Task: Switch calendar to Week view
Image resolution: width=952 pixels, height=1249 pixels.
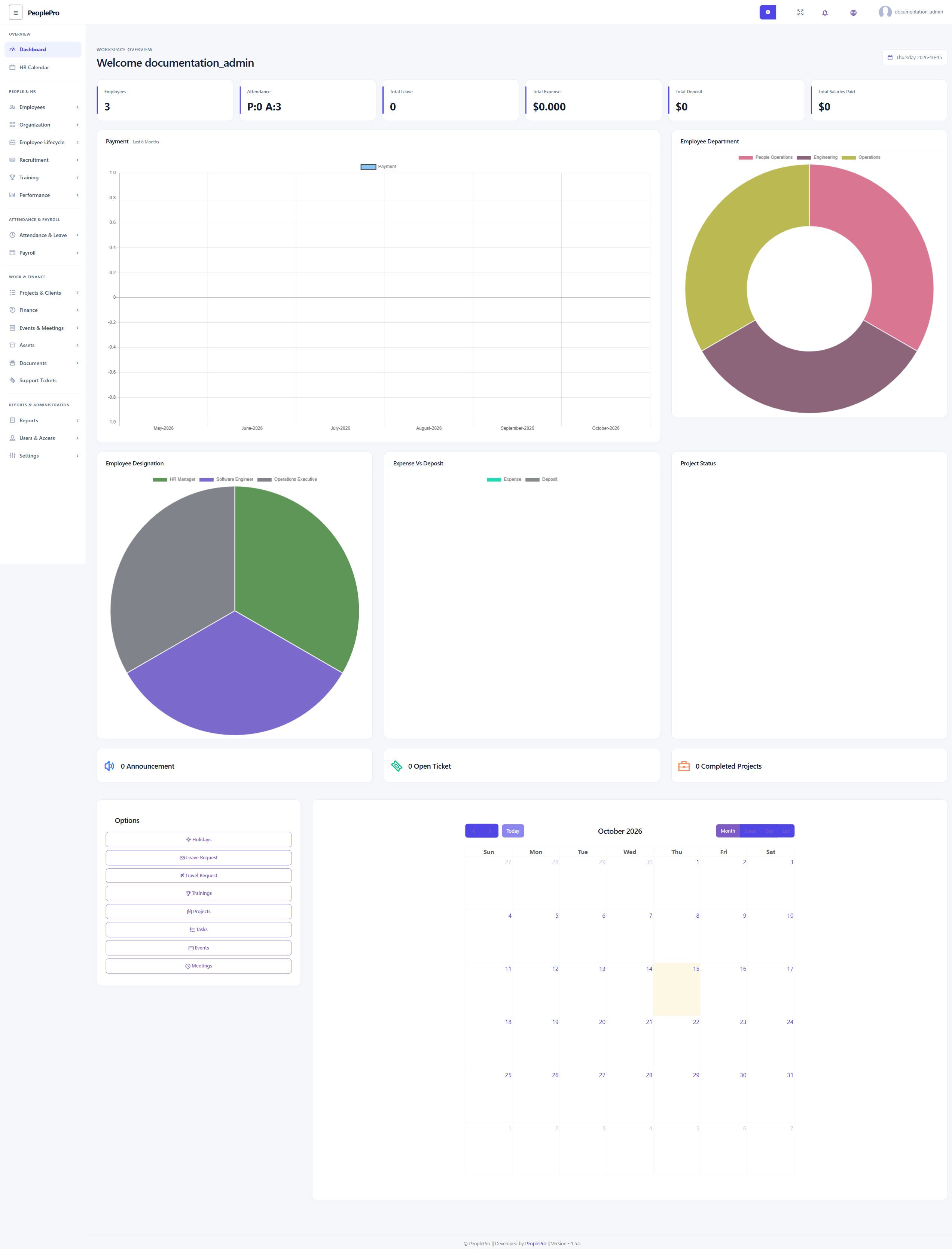Action: 750,831
